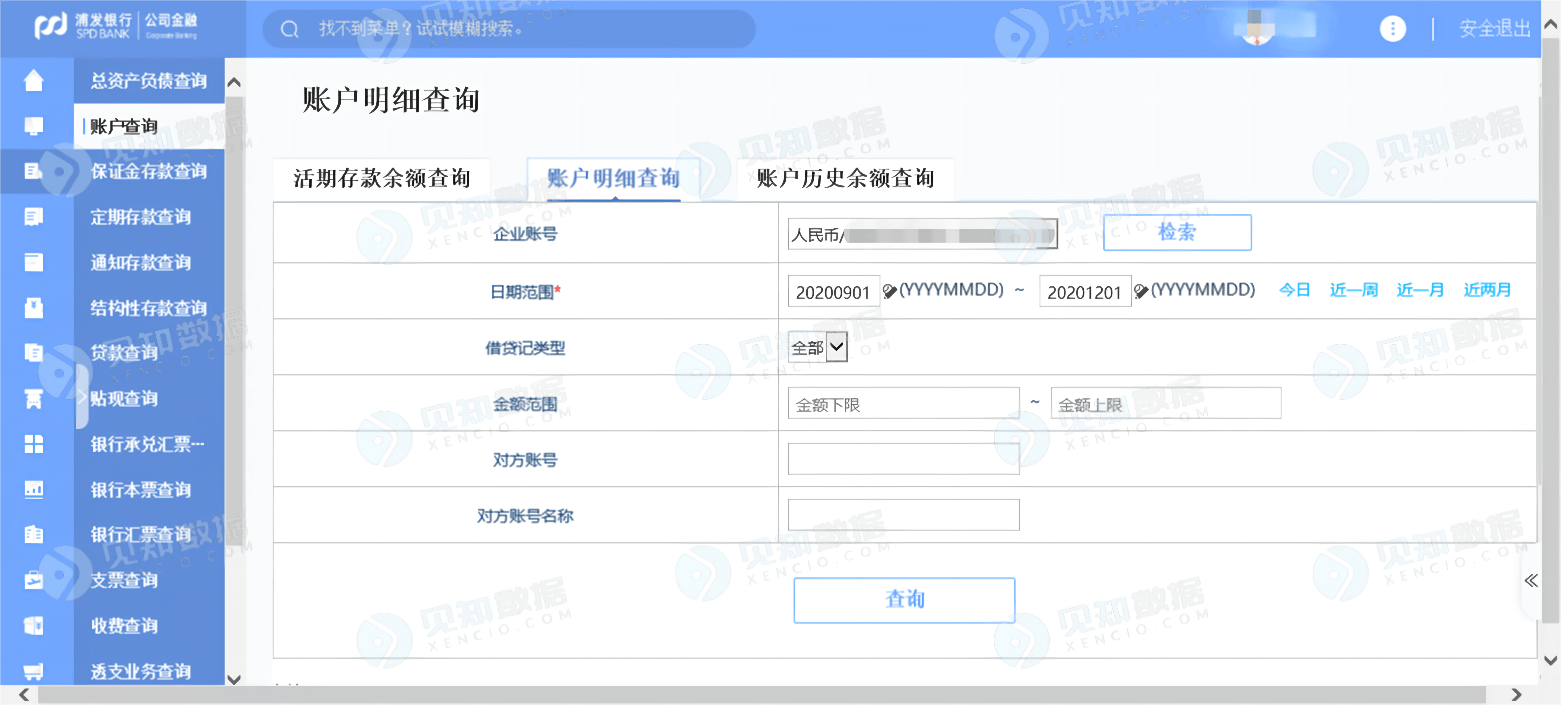Click the bar chart icon in sidebar
1561x705 pixels.
(34, 489)
